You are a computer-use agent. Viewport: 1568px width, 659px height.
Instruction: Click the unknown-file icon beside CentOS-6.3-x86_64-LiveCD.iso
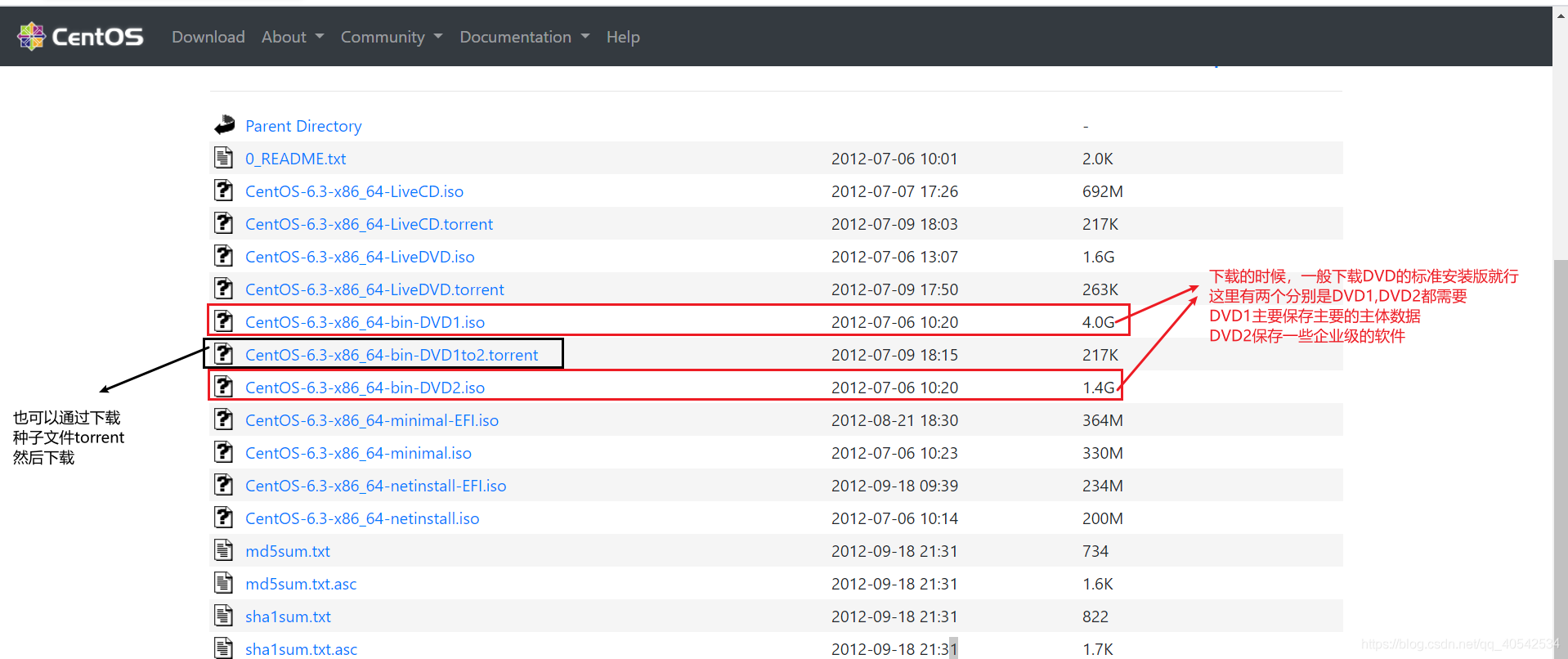[x=223, y=190]
